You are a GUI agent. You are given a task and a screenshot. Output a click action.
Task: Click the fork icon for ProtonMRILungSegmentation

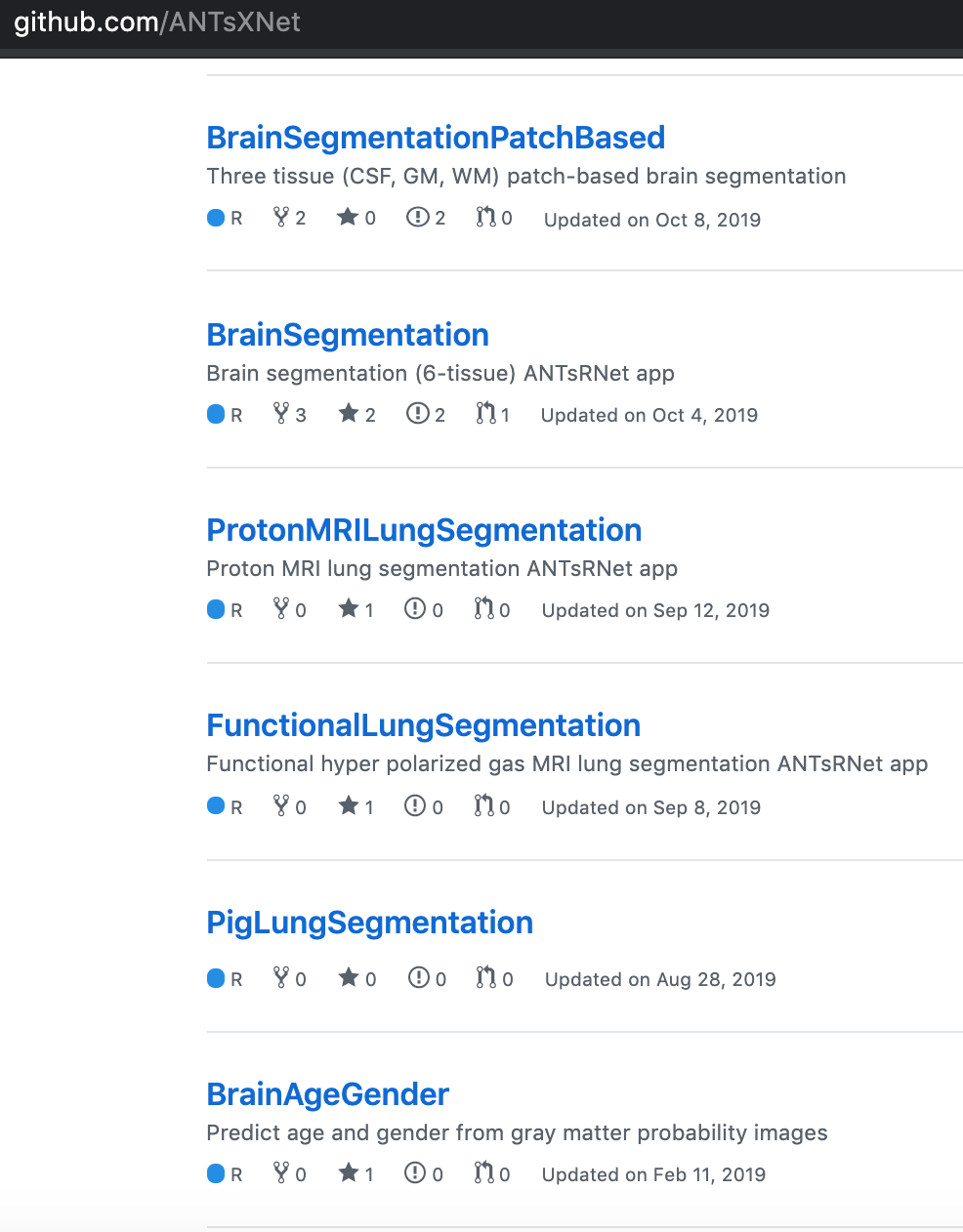(281, 609)
